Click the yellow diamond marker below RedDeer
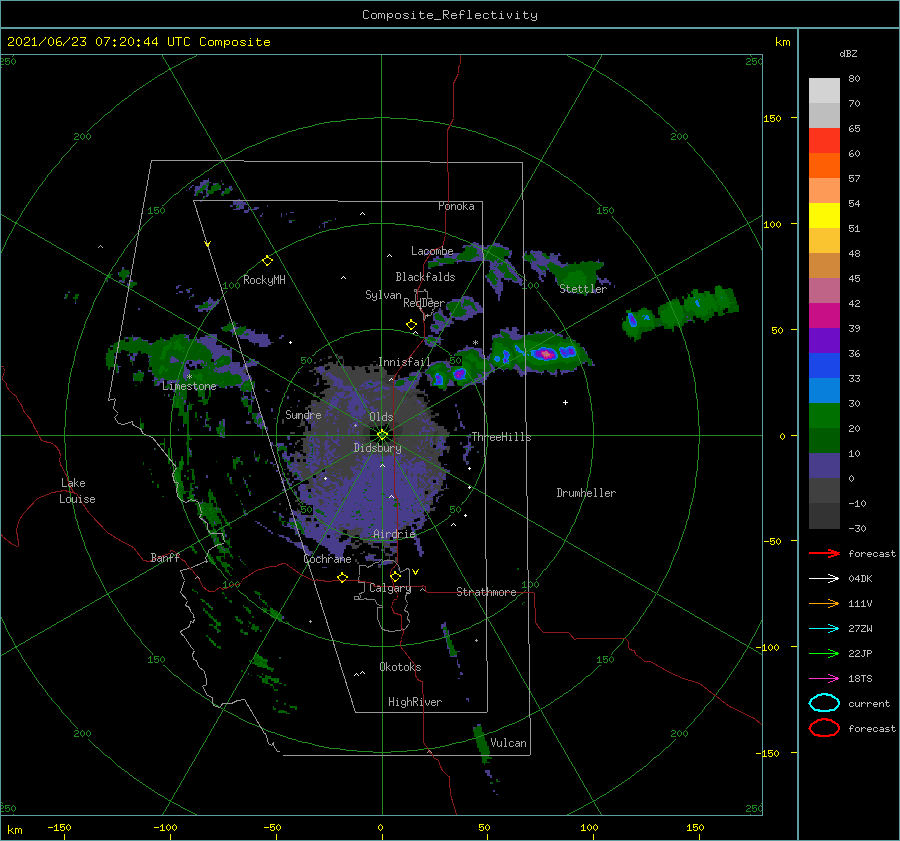This screenshot has width=900, height=841. (x=412, y=325)
